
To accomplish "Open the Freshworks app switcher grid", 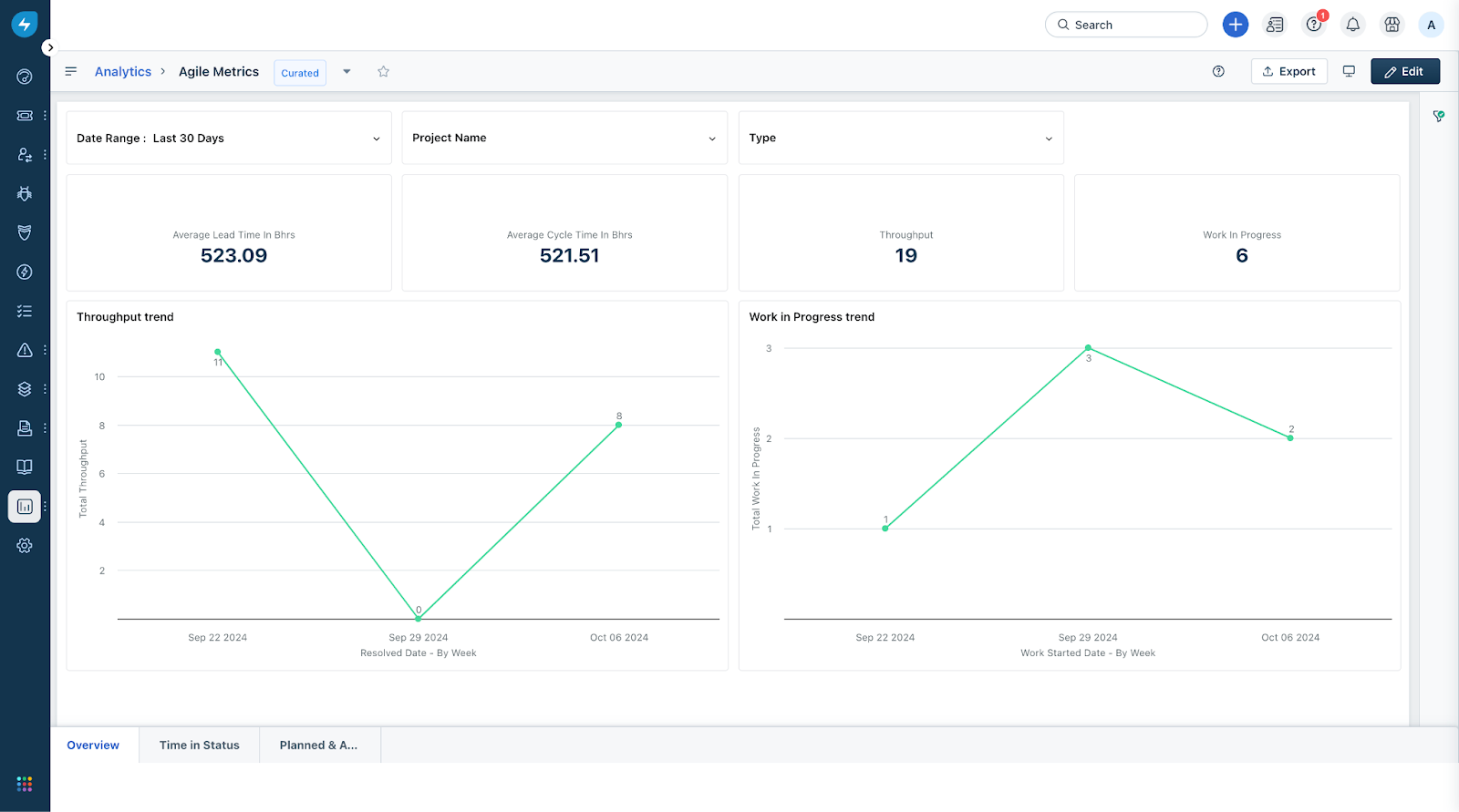I will [x=25, y=784].
